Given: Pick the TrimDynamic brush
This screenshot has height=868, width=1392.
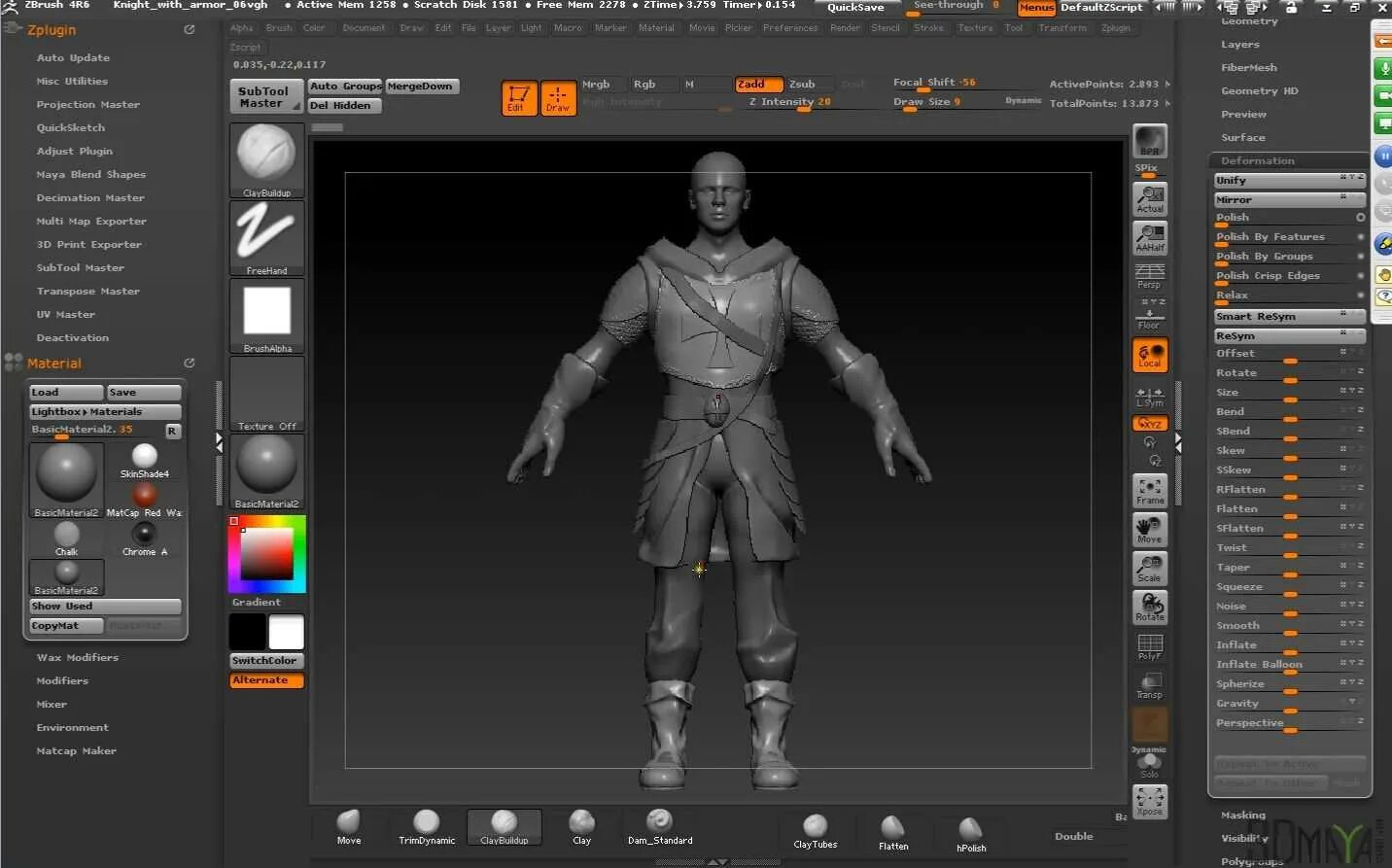Looking at the screenshot, I should click(x=427, y=827).
